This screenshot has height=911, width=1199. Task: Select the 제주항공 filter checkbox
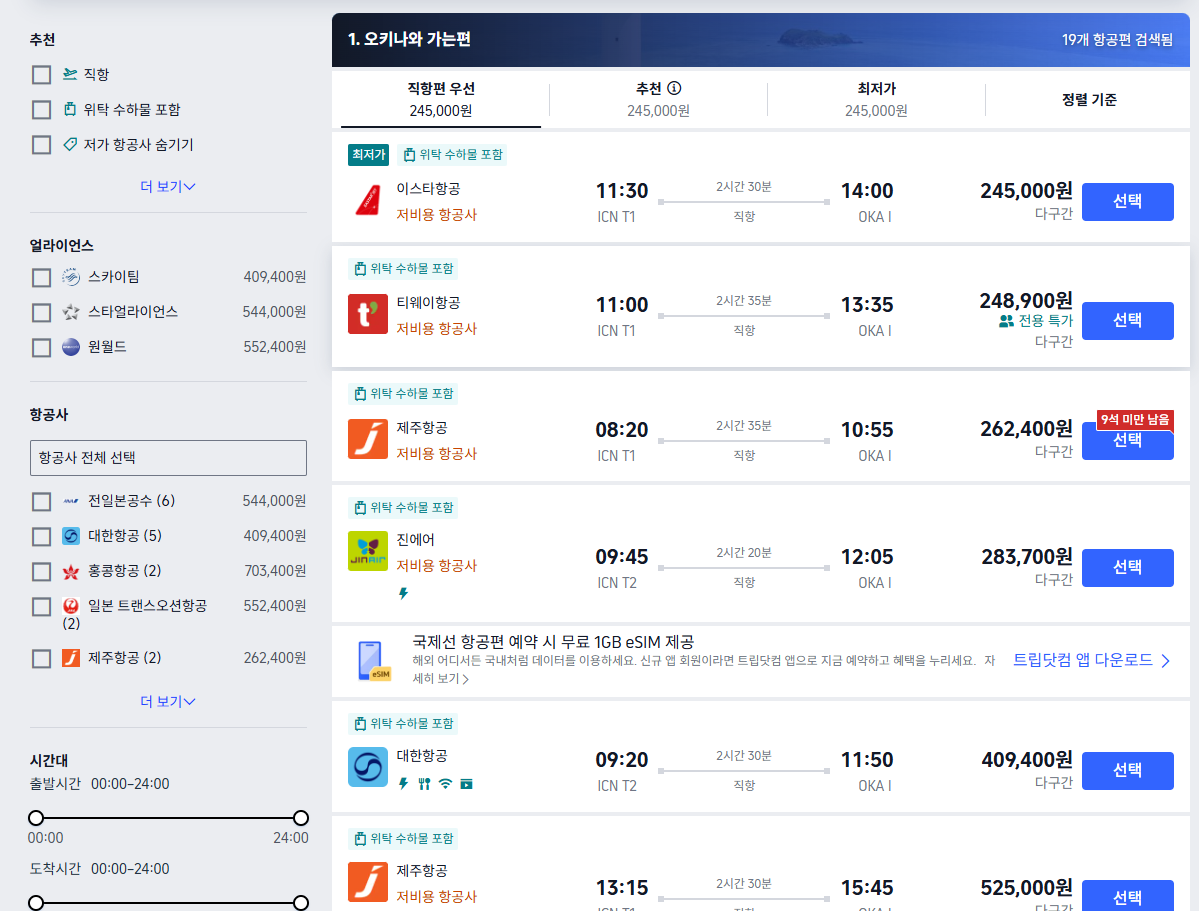coord(41,659)
